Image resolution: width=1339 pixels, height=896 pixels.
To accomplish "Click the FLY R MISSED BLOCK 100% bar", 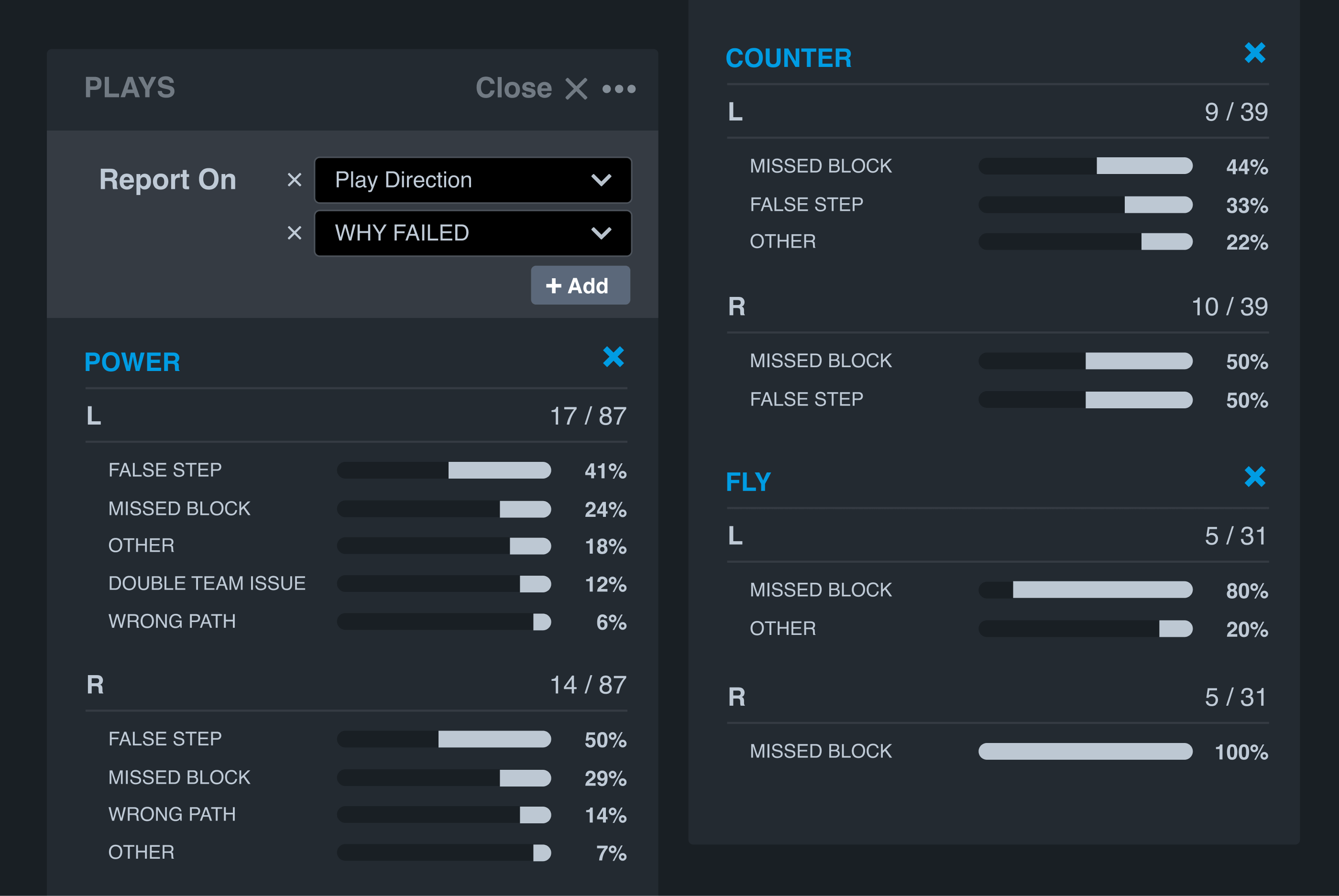I will (1085, 751).
